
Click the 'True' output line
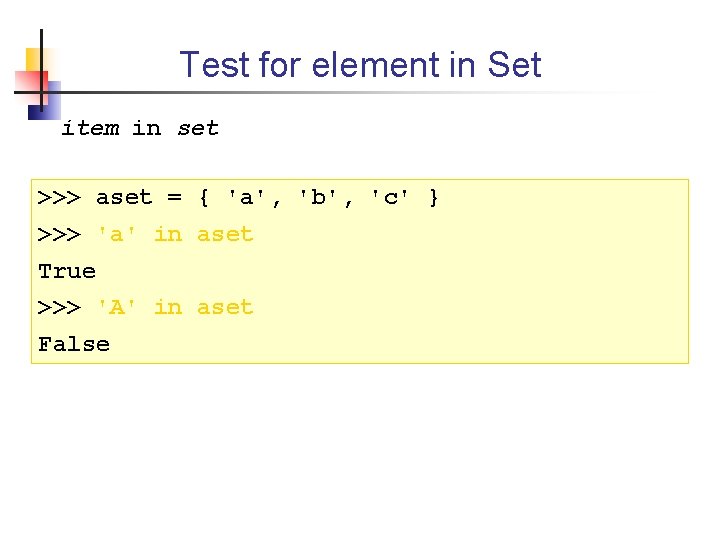coord(67,271)
